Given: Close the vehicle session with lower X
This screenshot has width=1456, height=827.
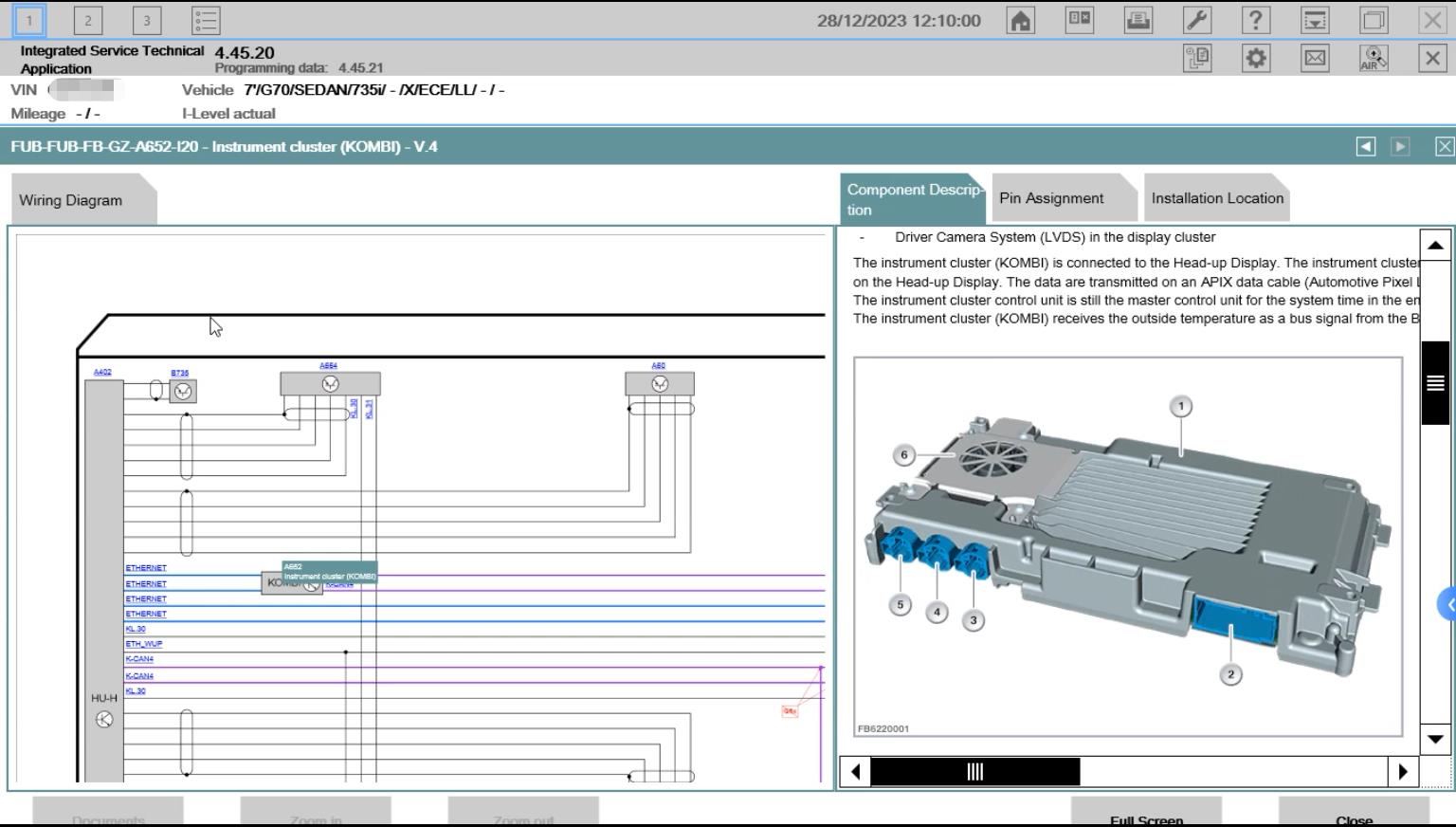Looking at the screenshot, I should pyautogui.click(x=1432, y=58).
